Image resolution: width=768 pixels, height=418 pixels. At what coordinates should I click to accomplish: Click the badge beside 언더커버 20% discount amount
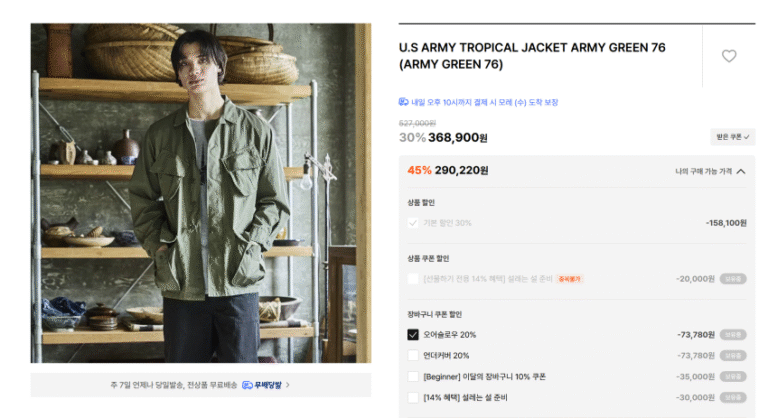pos(734,356)
